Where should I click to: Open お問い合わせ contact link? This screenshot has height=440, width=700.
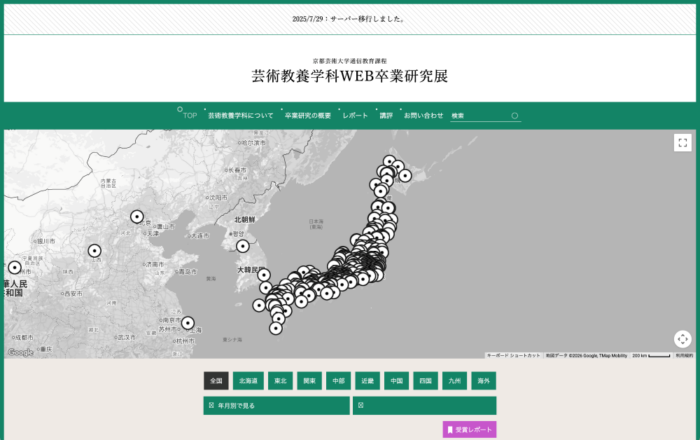(423, 116)
